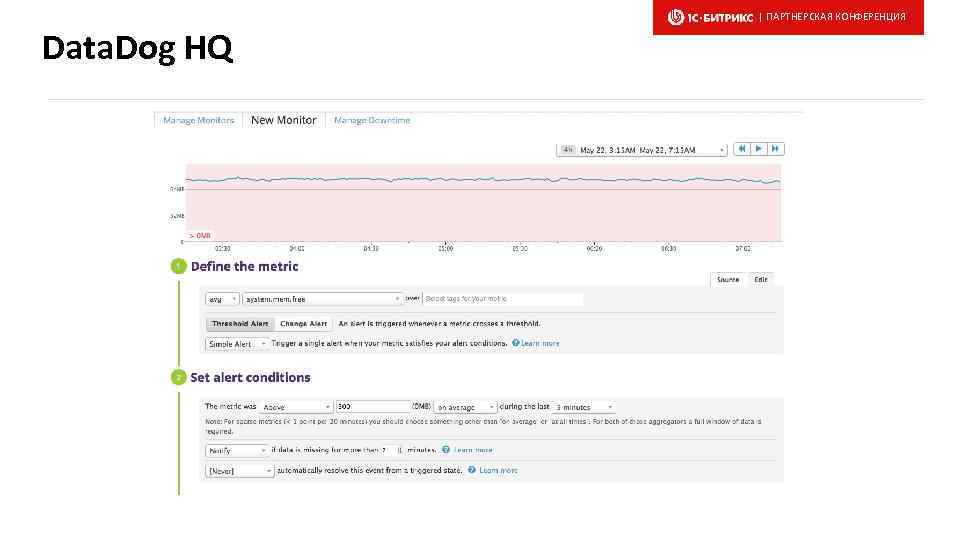This screenshot has height=540, width=960.
Task: Click the 4h time span badge
Action: [x=567, y=149]
